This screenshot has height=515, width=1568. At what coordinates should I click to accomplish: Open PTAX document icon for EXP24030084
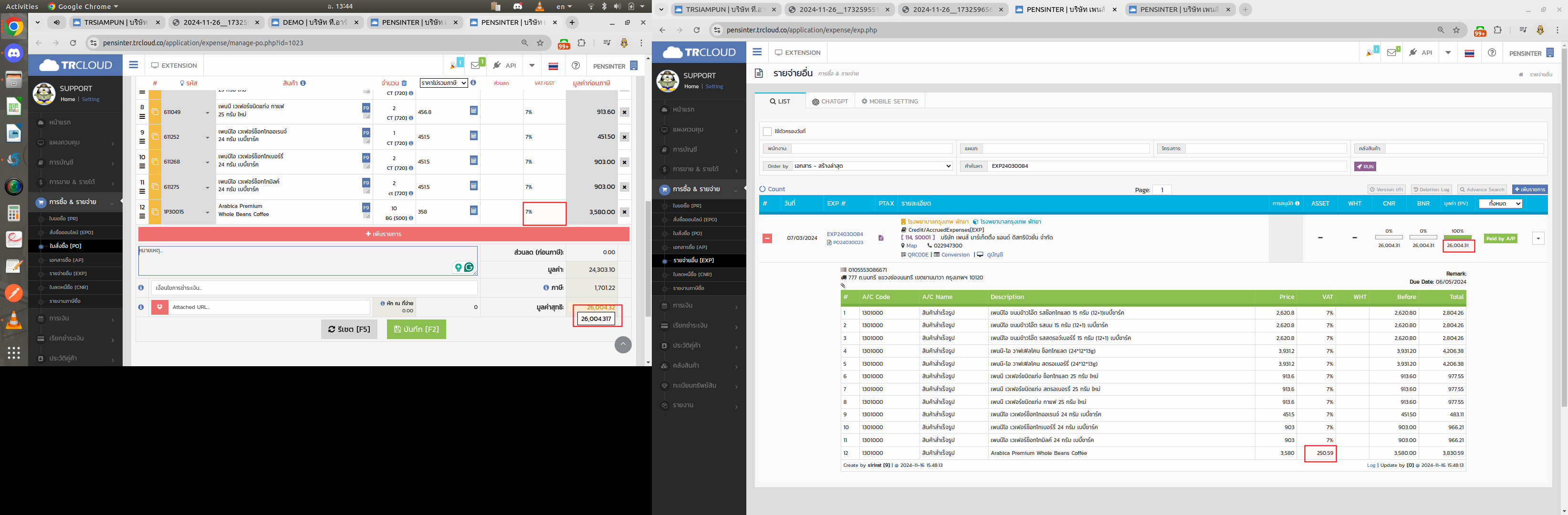tap(881, 238)
